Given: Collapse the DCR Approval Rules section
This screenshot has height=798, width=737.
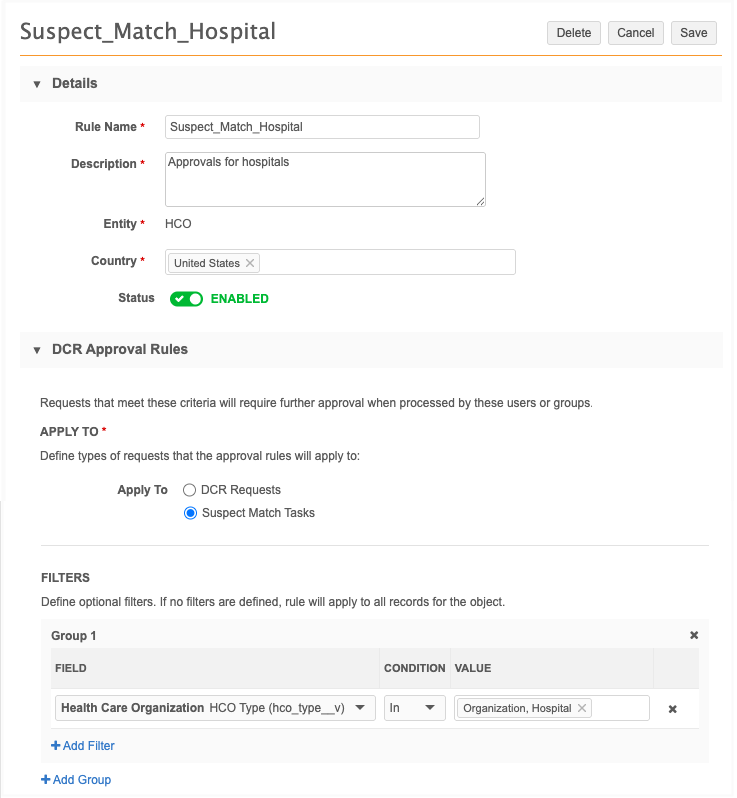Looking at the screenshot, I should click(37, 350).
